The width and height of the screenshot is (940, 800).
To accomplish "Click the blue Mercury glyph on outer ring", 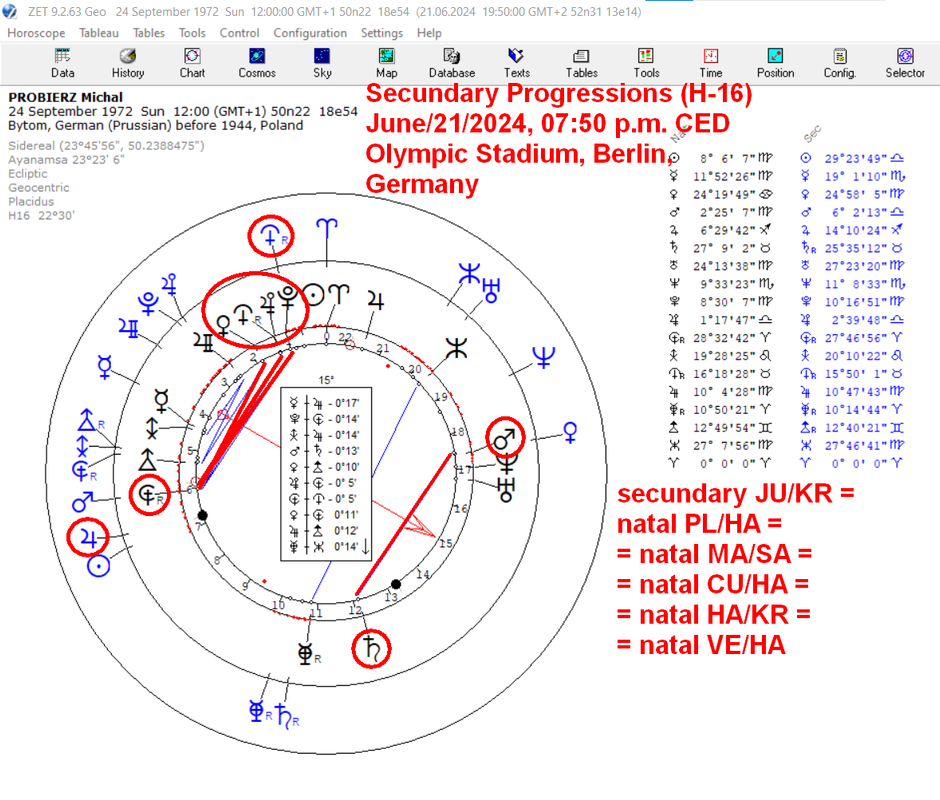I will (x=105, y=366).
